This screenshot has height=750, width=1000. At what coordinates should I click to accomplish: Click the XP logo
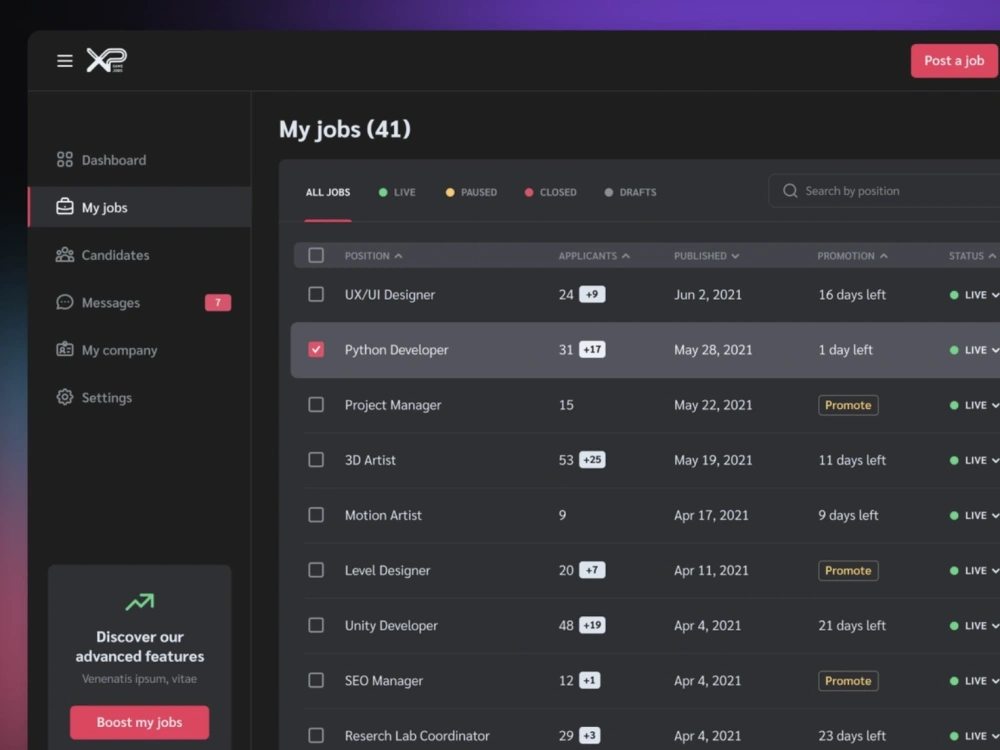[x=107, y=61]
